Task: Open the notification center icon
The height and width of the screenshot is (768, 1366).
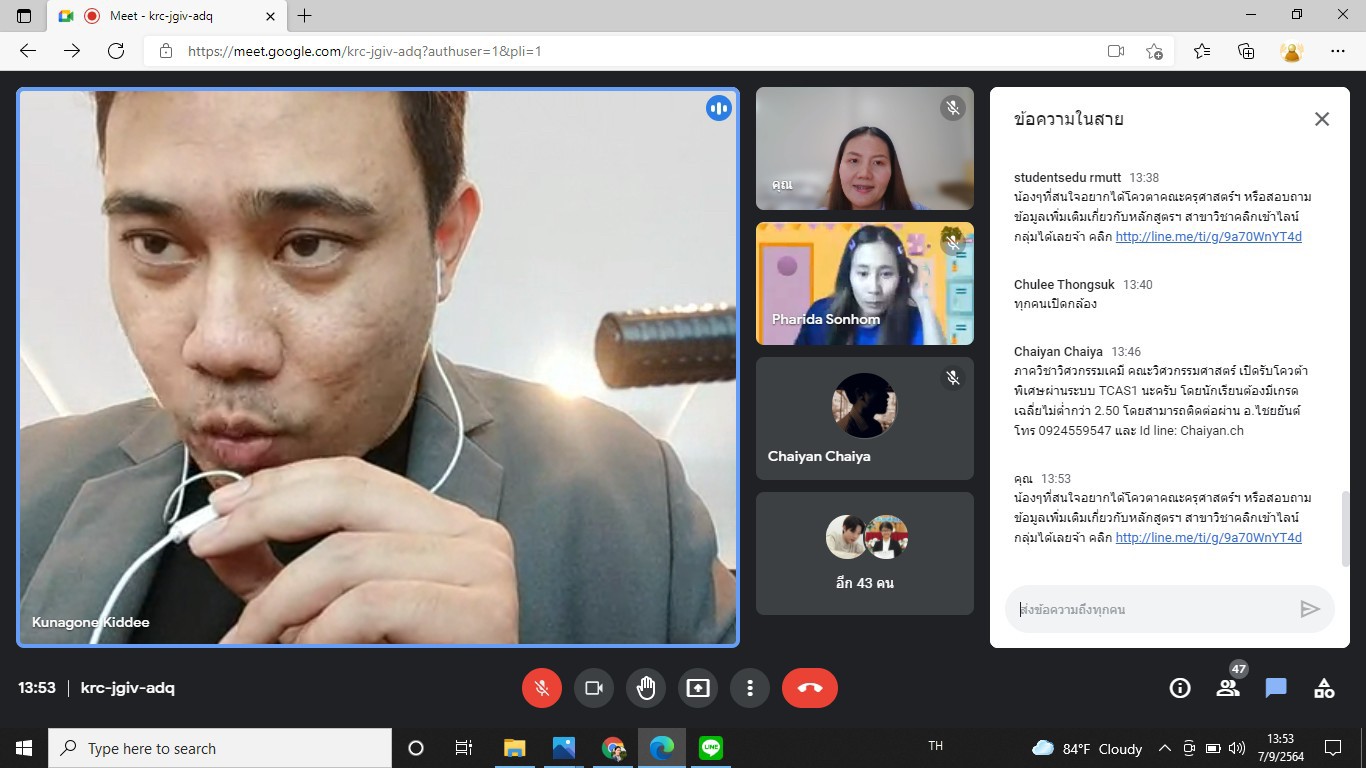Action: (1332, 748)
